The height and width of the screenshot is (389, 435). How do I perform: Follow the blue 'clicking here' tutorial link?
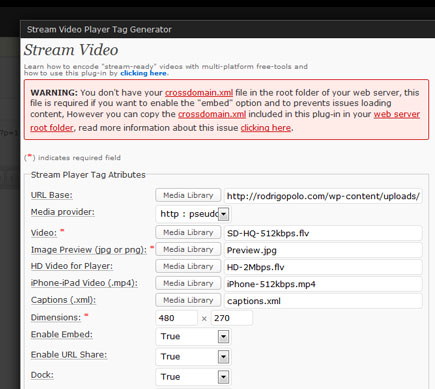[x=143, y=73]
